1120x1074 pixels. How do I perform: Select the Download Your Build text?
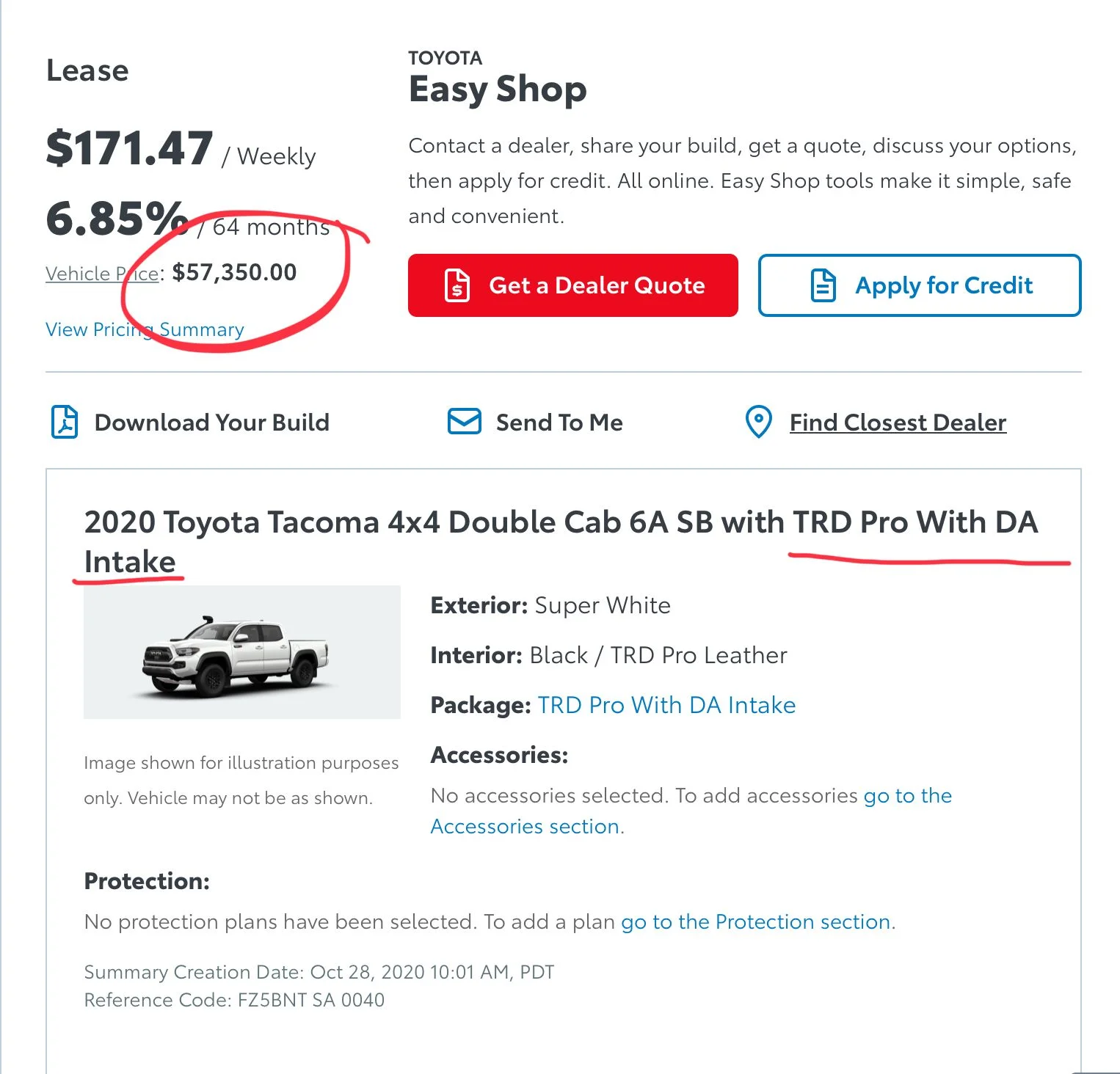coord(211,423)
